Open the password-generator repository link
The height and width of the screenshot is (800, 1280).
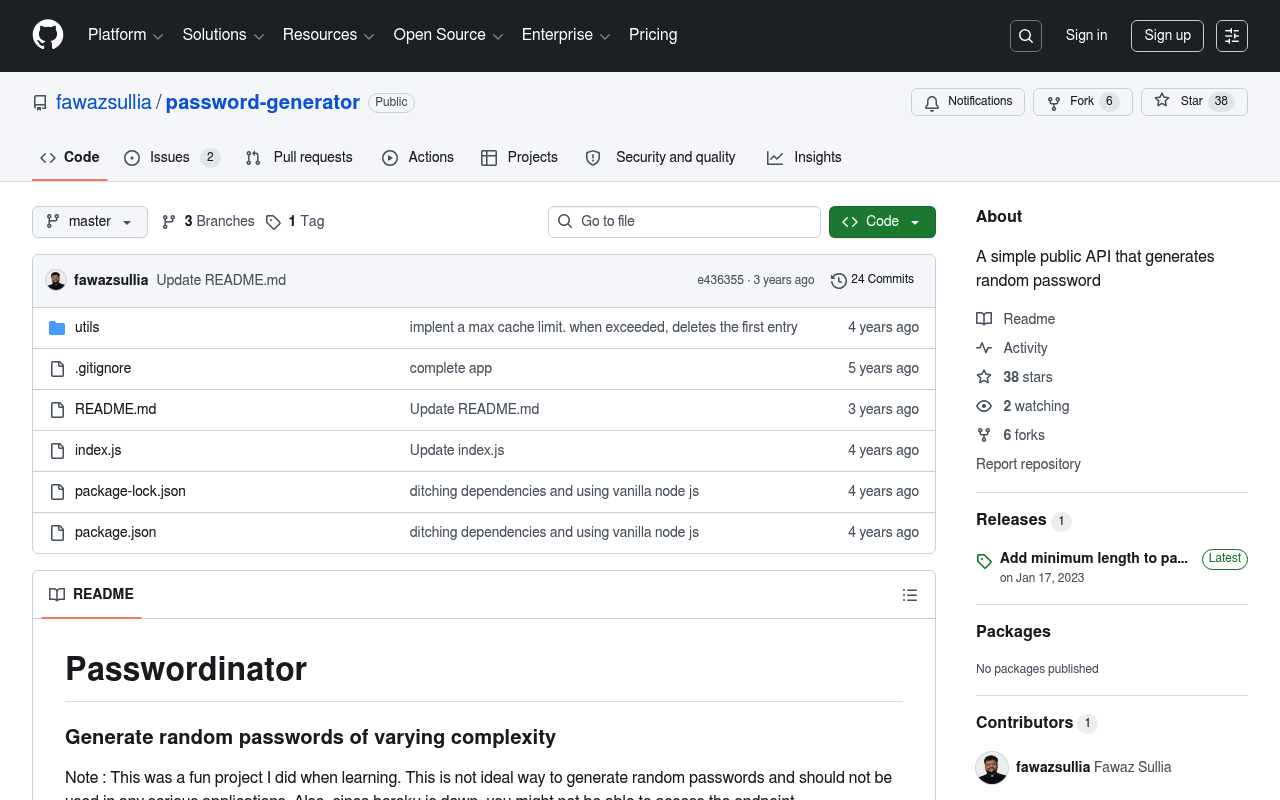[263, 102]
